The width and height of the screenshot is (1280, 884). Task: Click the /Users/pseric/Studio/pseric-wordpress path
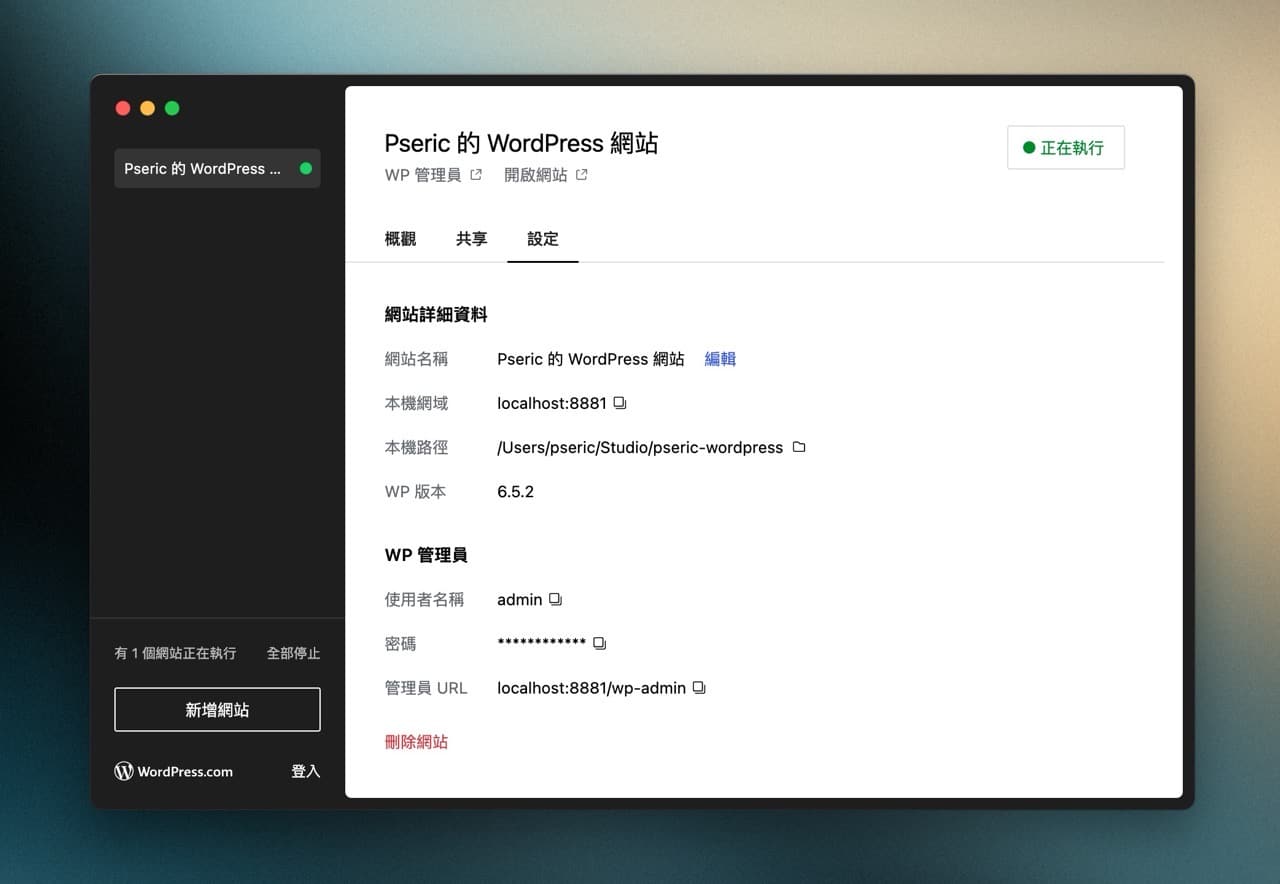pos(640,447)
